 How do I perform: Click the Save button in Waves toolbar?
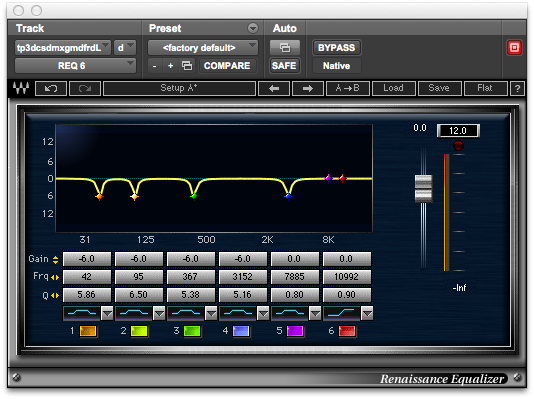[x=439, y=89]
